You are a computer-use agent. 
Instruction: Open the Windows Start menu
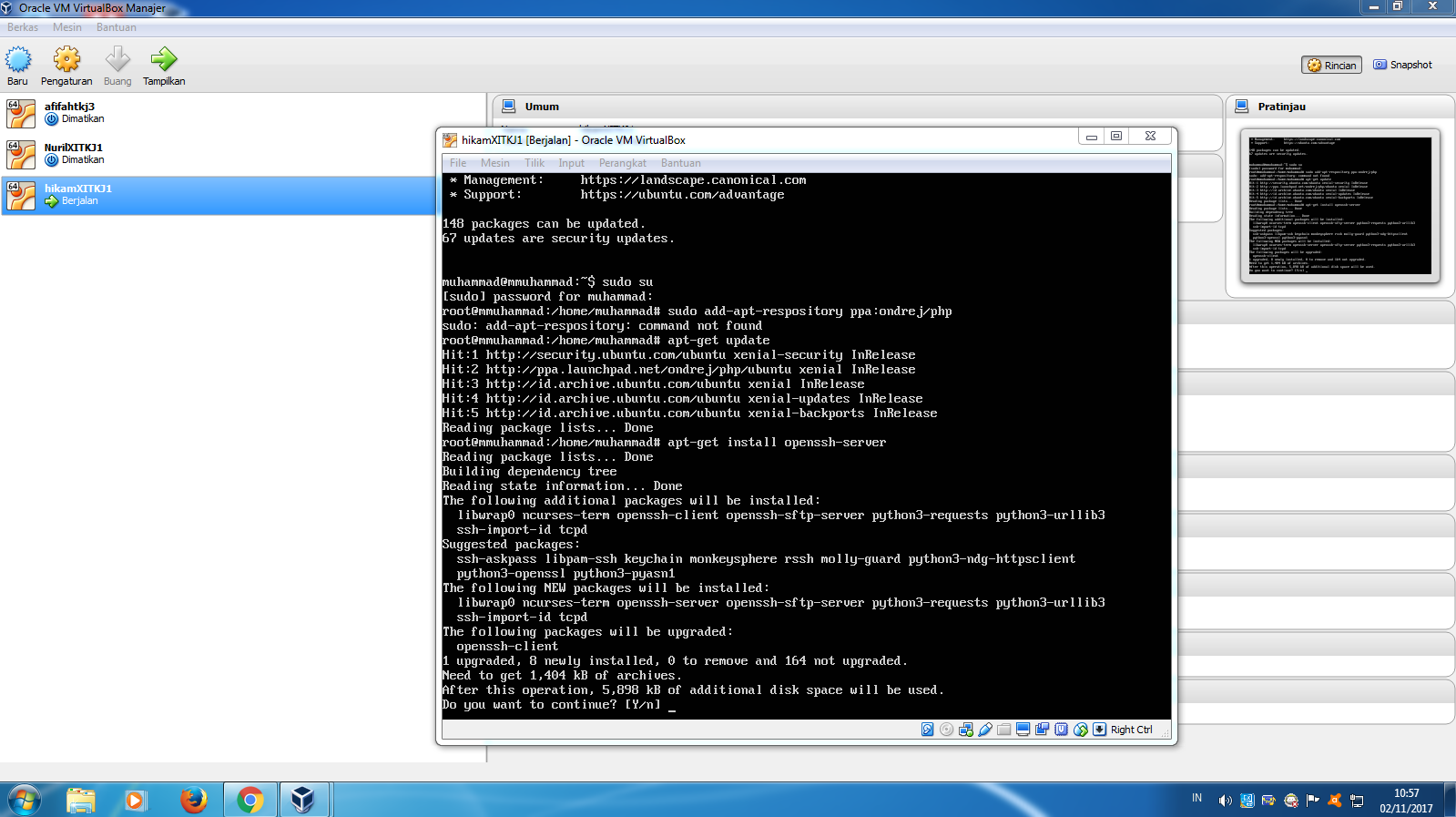coord(25,800)
